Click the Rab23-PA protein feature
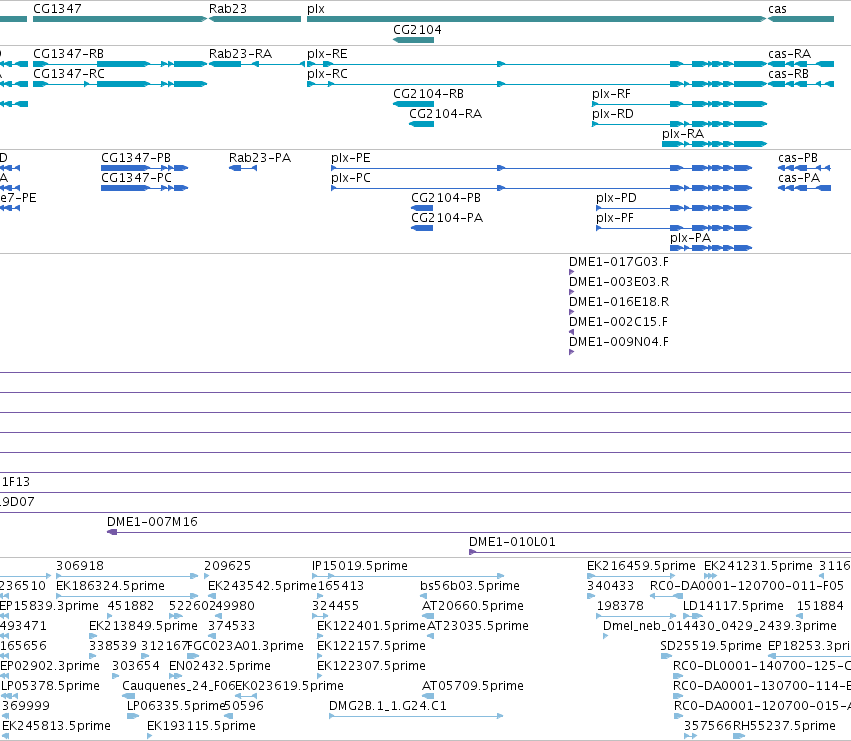 (x=243, y=168)
